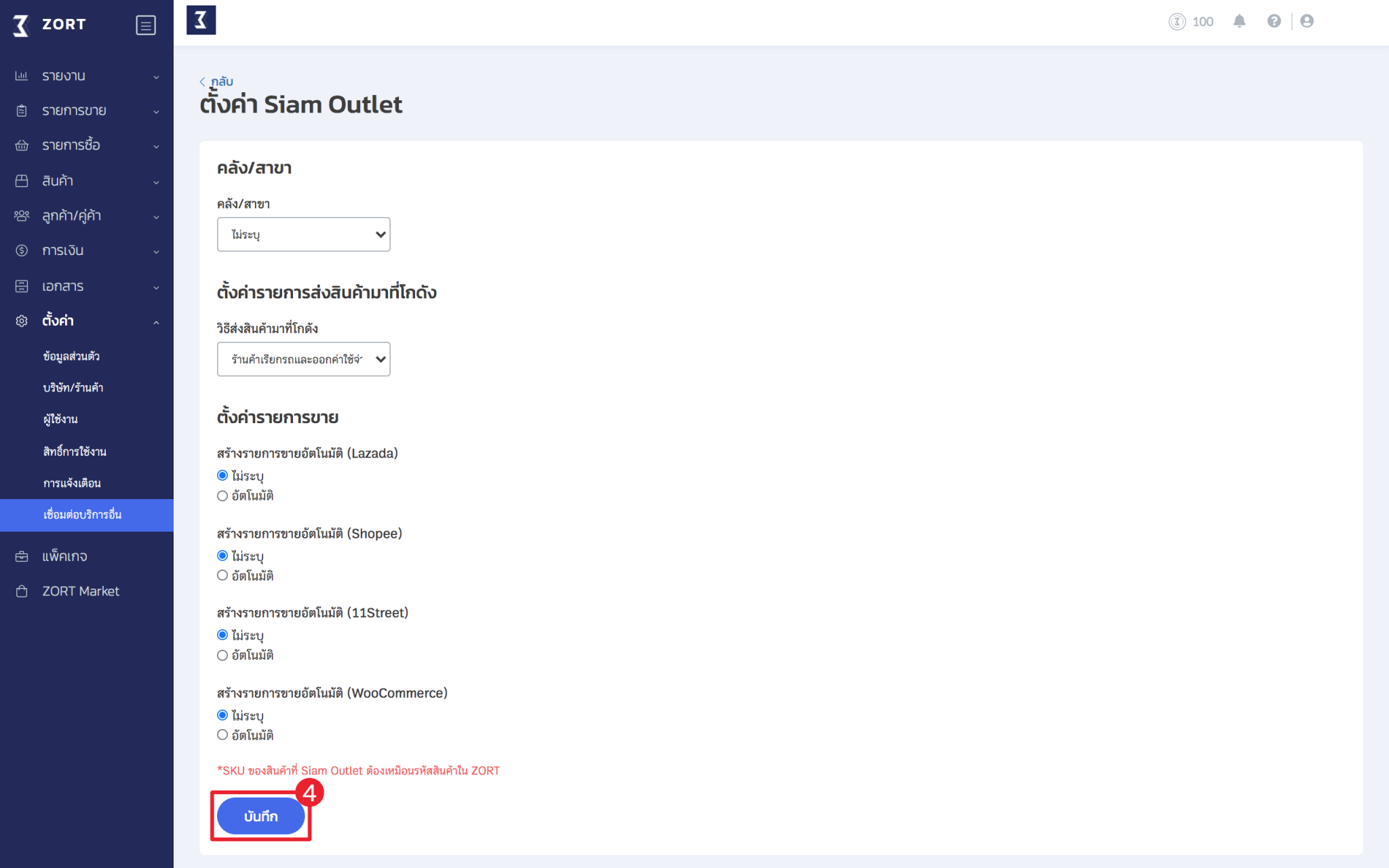Click the ตั้งค่ารายการส่งสินค้ามาที่โกดัง heading
The height and width of the screenshot is (868, 1389).
326,292
